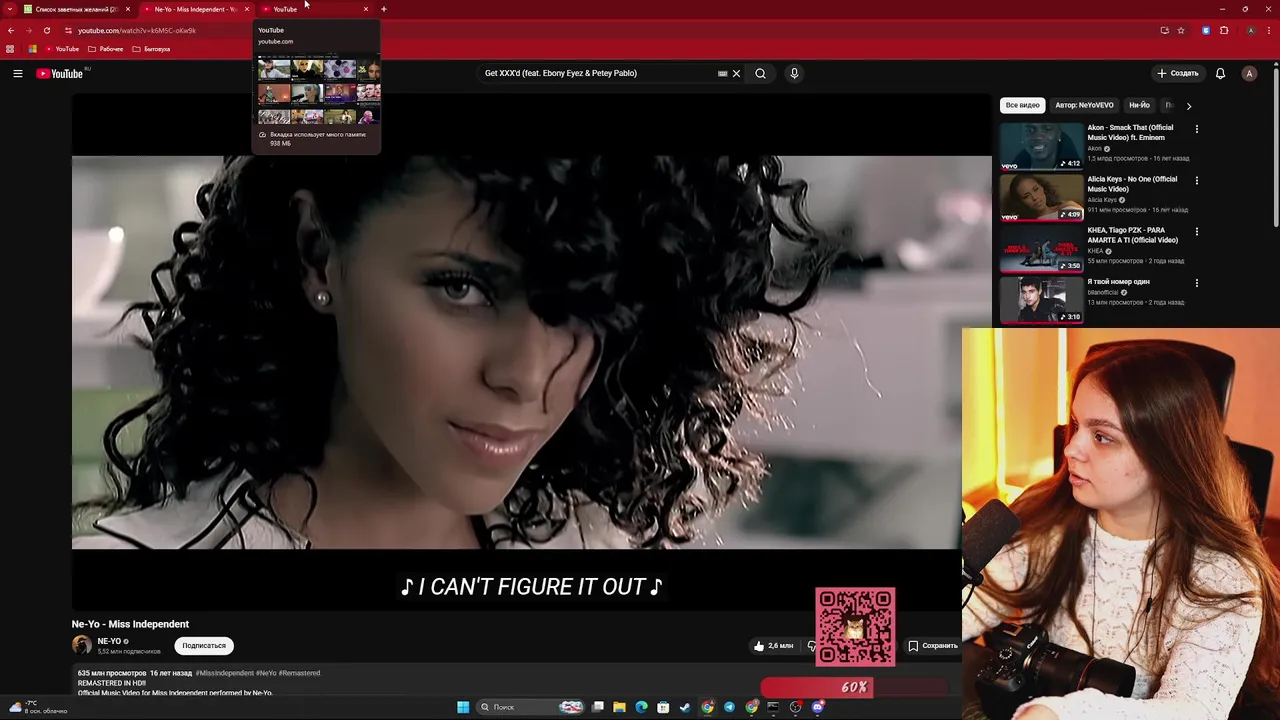Screen dimensions: 1280x720
Task: Clear the search box with the X icon
Action: 736,73
